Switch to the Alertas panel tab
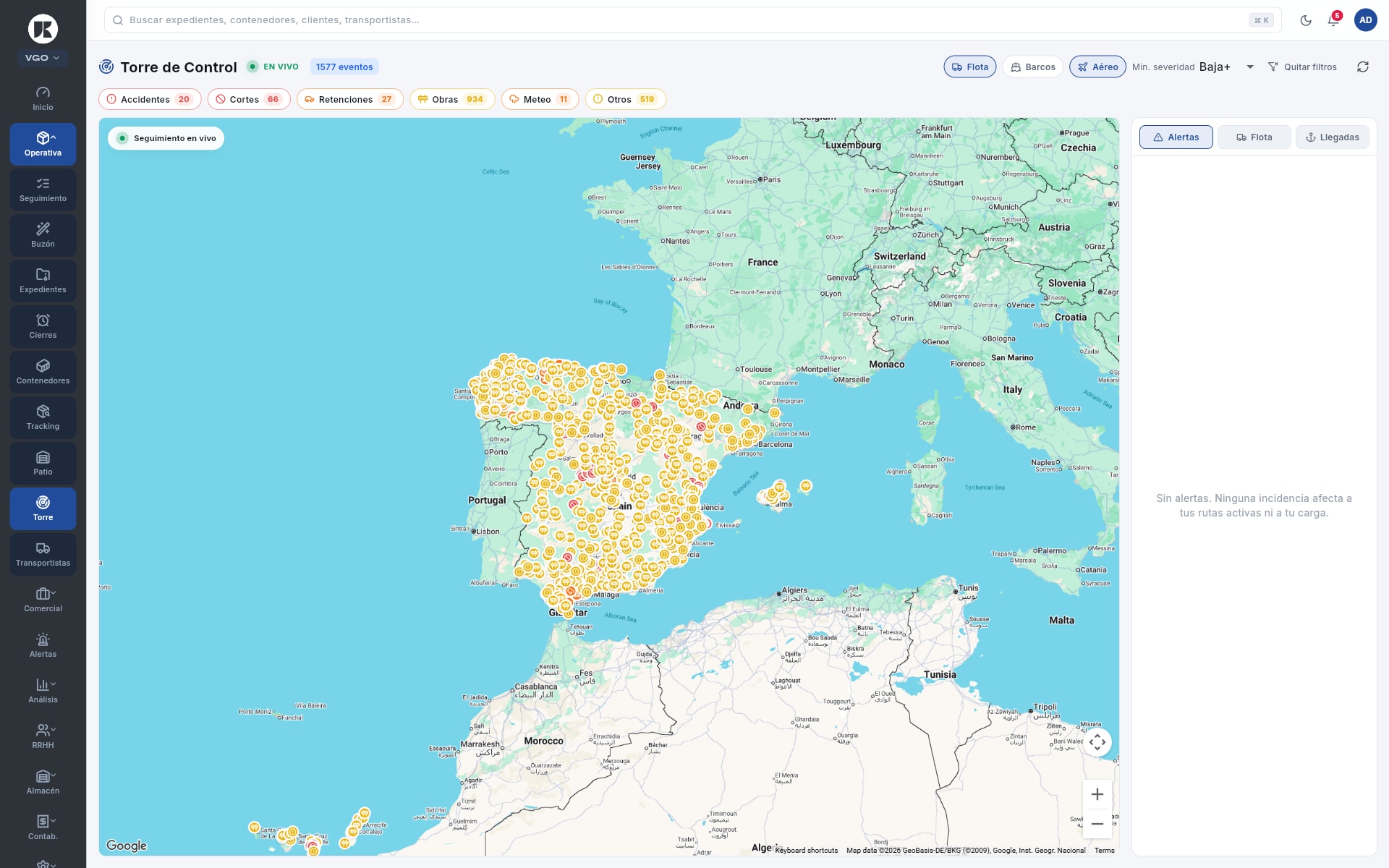Image resolution: width=1389 pixels, height=868 pixels. [1176, 137]
